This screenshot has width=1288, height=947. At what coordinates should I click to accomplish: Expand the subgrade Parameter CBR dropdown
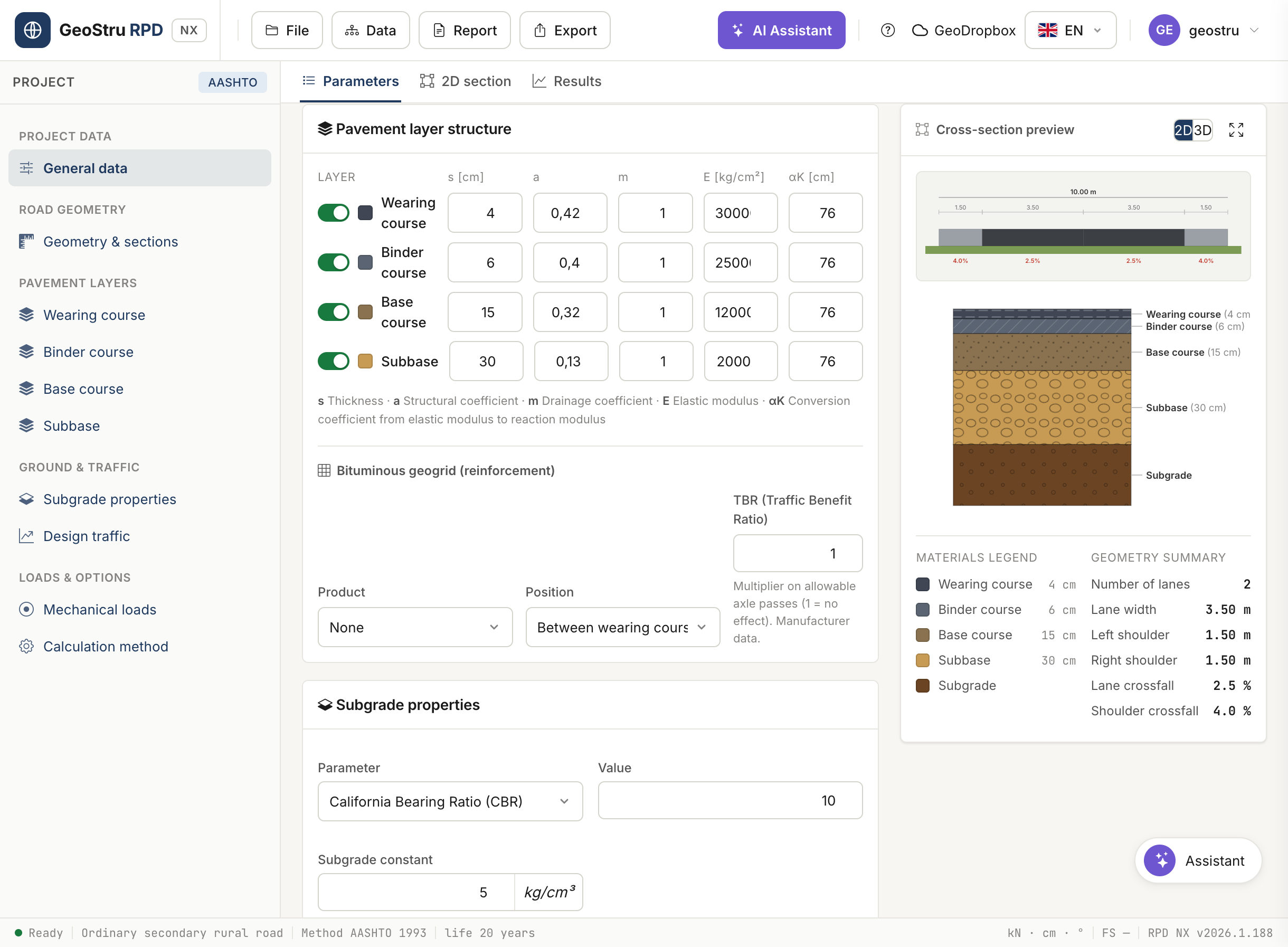450,801
